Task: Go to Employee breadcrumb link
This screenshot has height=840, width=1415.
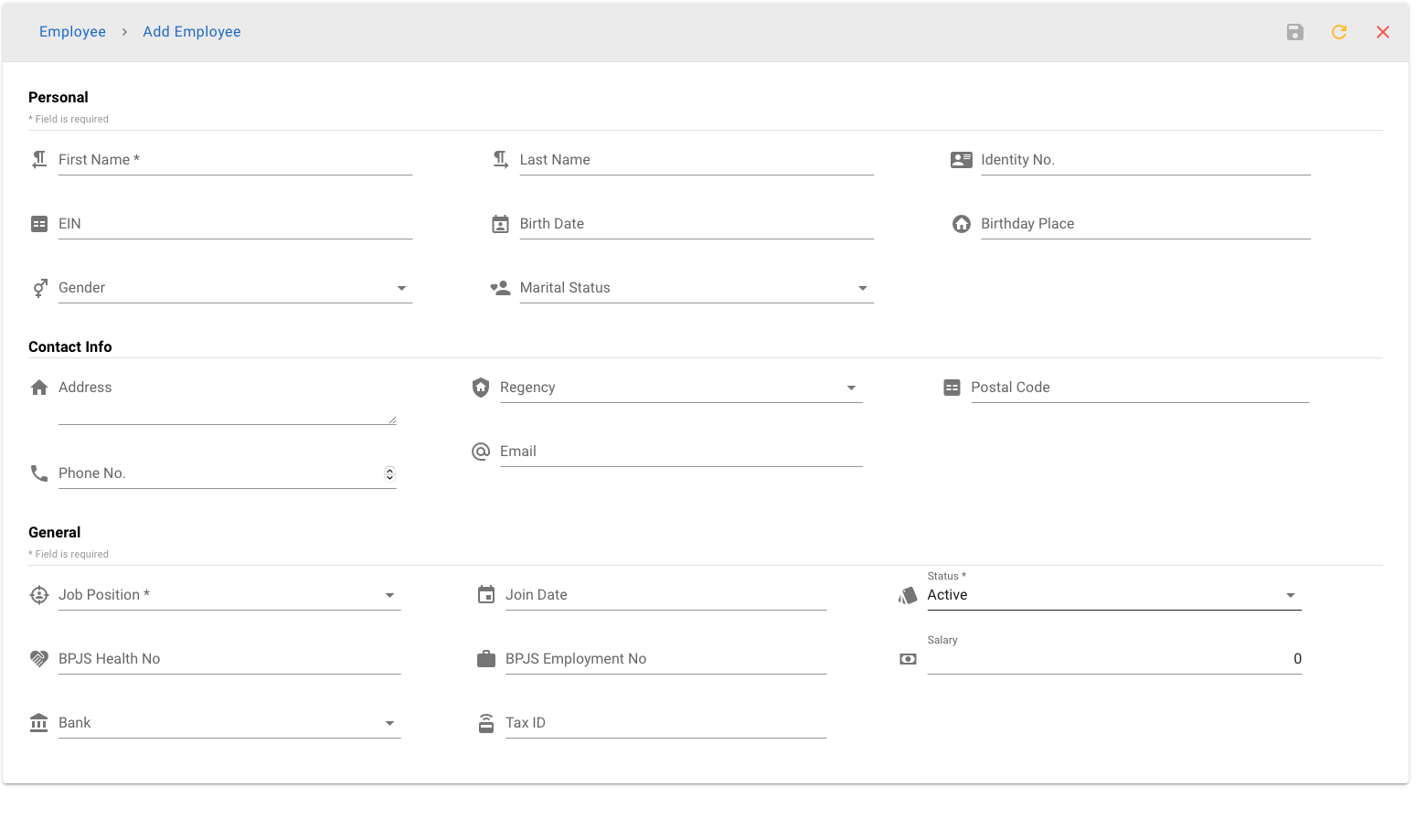Action: (x=72, y=32)
